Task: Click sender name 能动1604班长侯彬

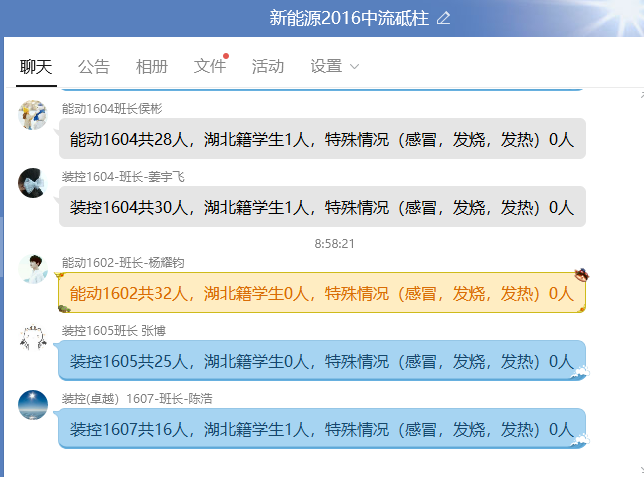Action: click(112, 108)
